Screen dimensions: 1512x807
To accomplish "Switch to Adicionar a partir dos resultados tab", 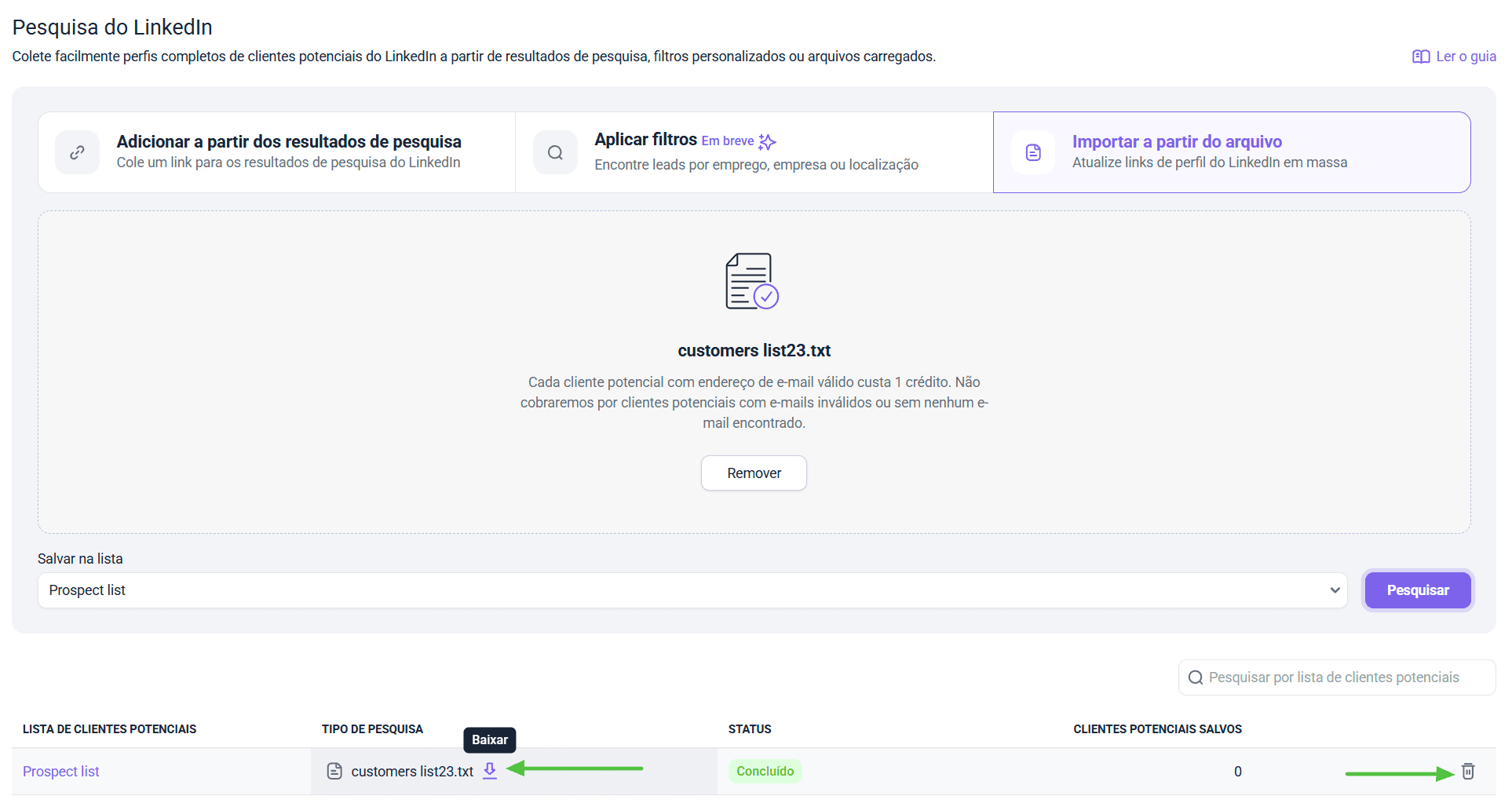I will click(288, 152).
